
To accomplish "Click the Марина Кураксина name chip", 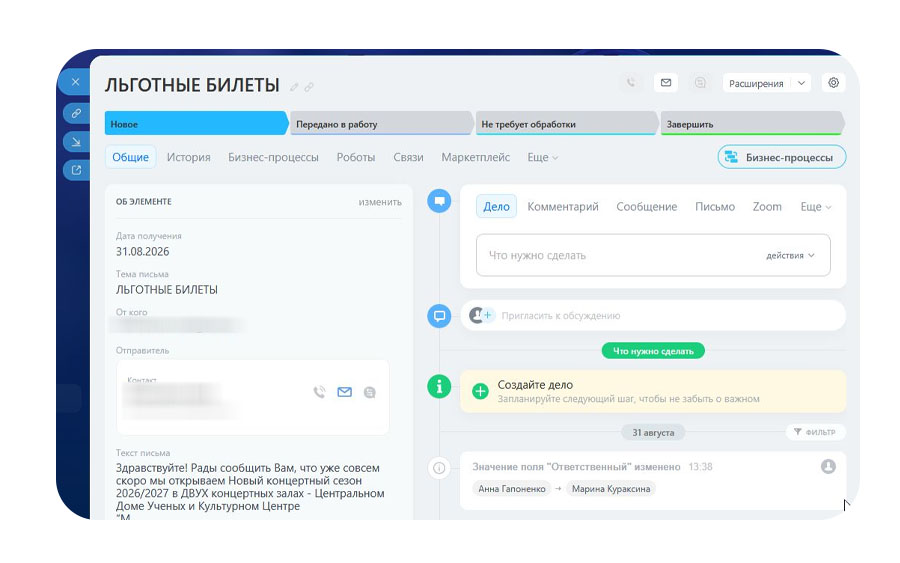I will click(x=611, y=488).
